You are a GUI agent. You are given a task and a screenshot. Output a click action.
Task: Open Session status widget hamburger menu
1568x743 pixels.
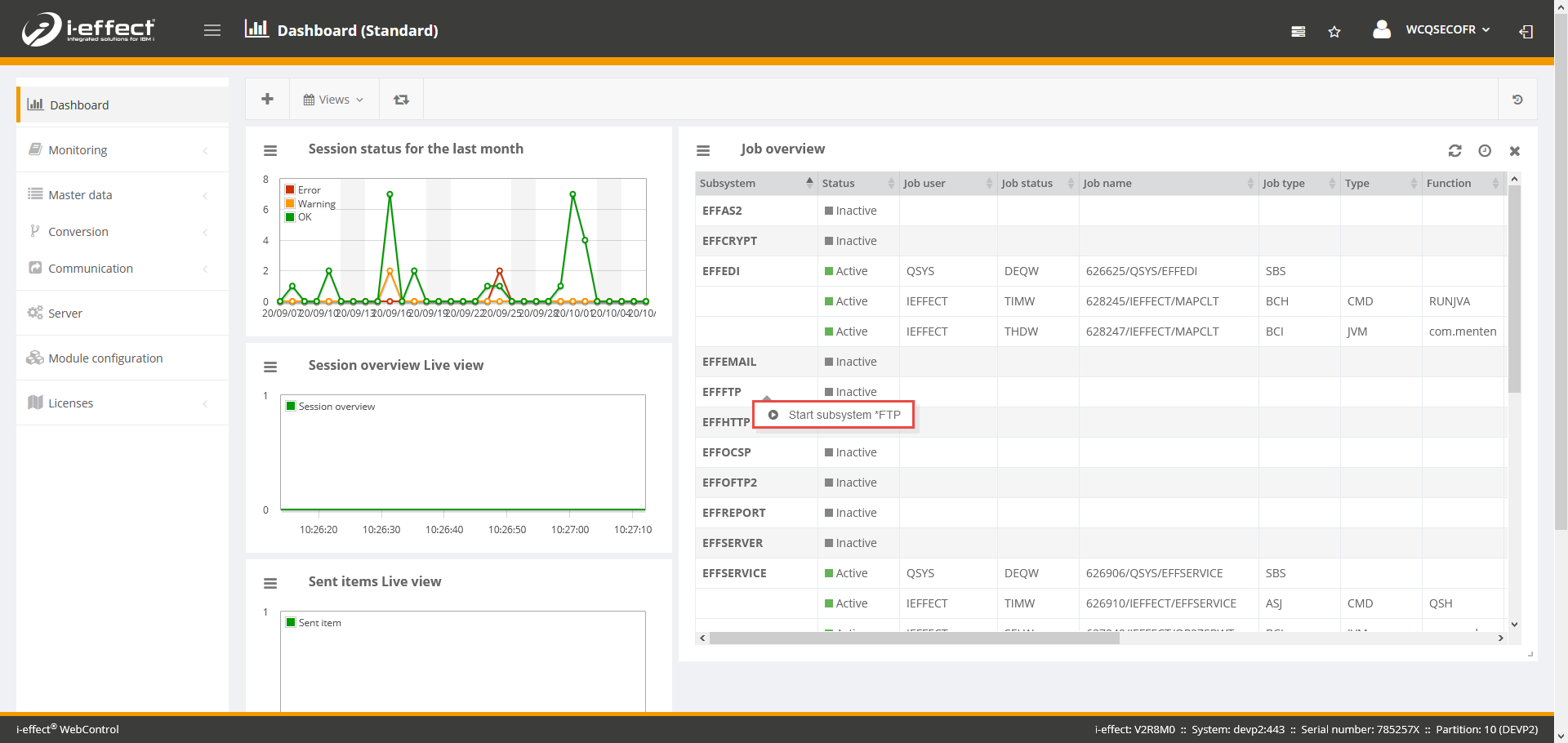[270, 151]
